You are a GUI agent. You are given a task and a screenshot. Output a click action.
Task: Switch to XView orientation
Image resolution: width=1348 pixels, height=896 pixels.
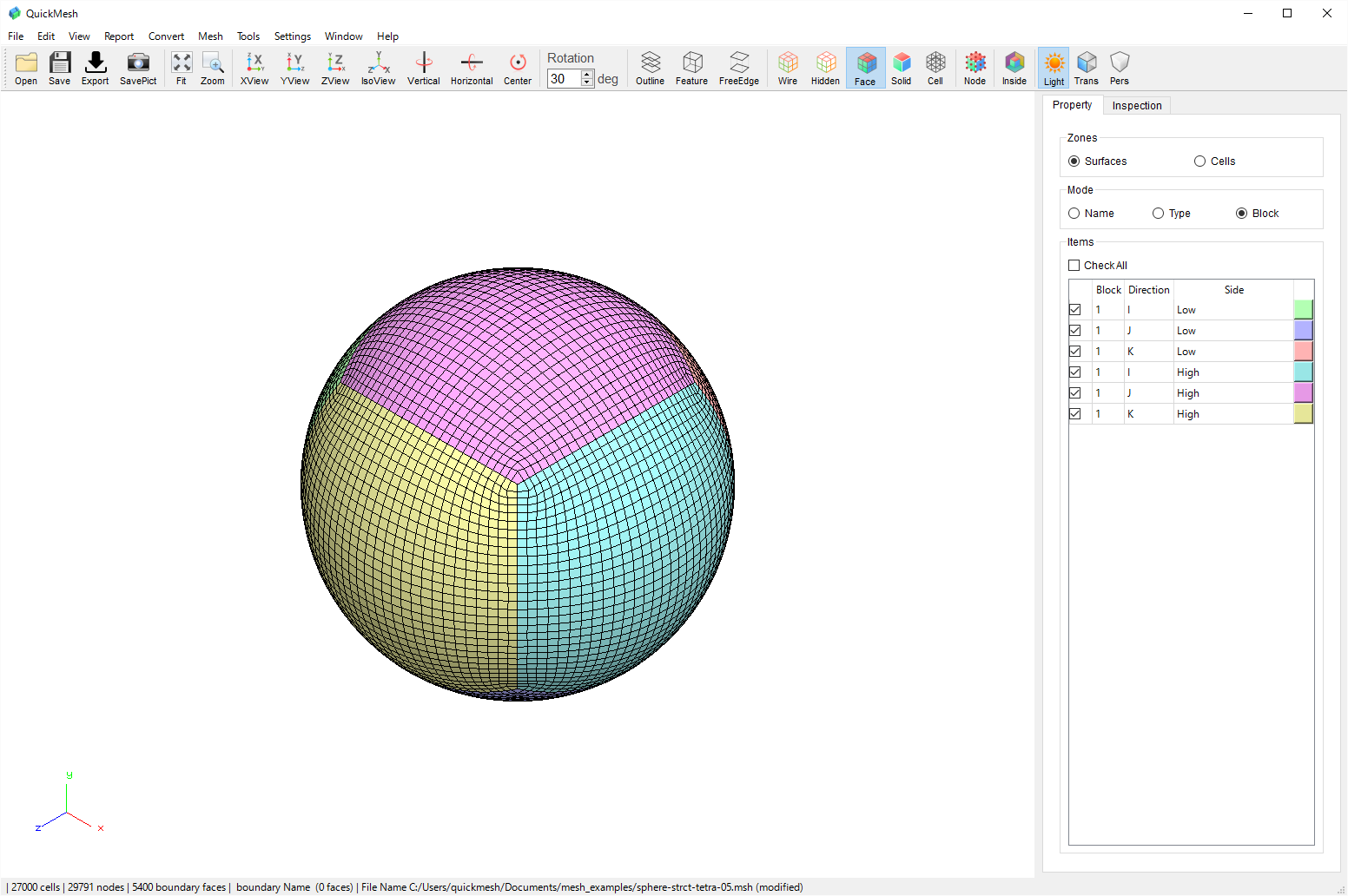click(254, 68)
